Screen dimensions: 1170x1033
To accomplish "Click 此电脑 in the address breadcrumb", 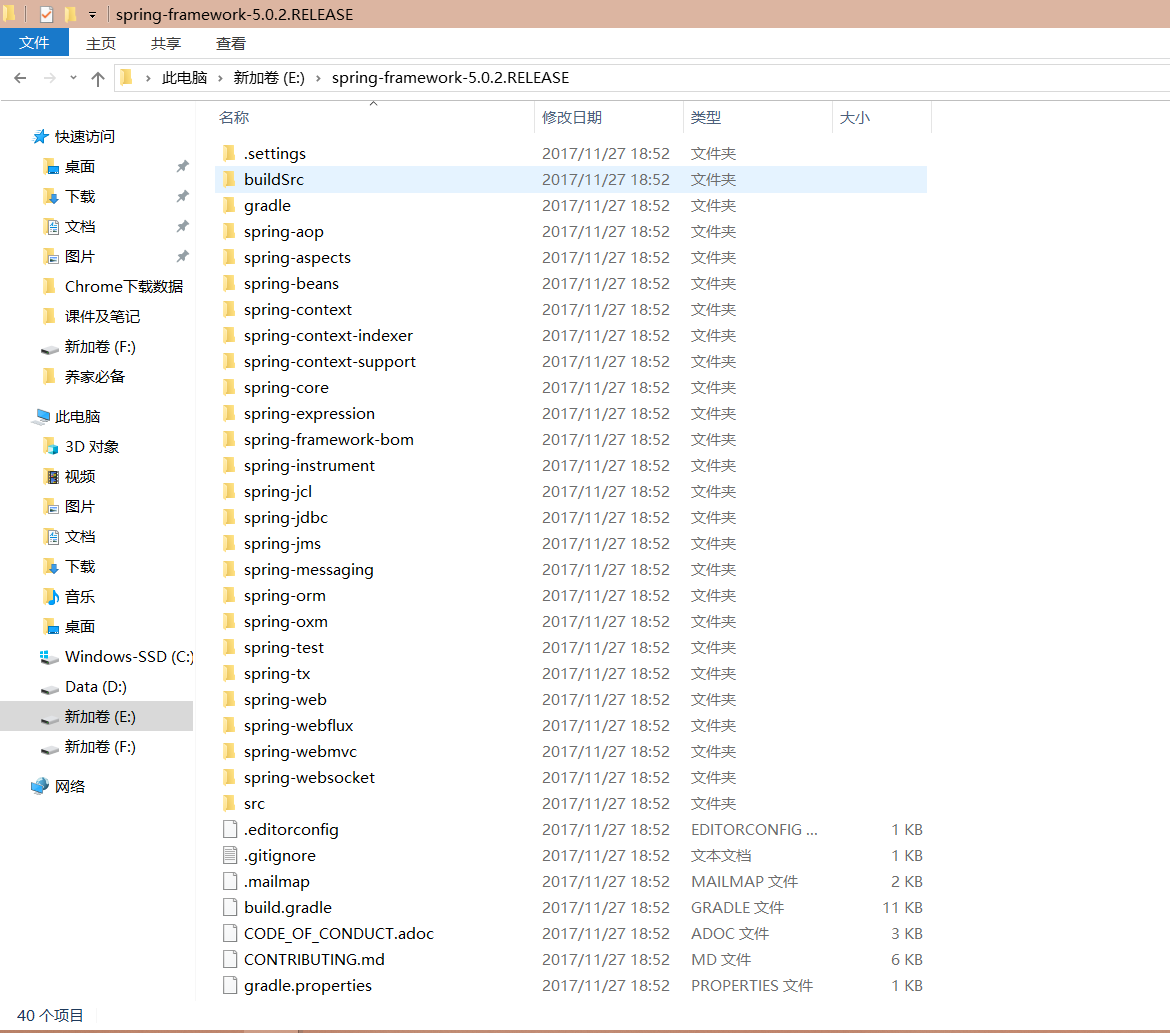I will click(184, 78).
